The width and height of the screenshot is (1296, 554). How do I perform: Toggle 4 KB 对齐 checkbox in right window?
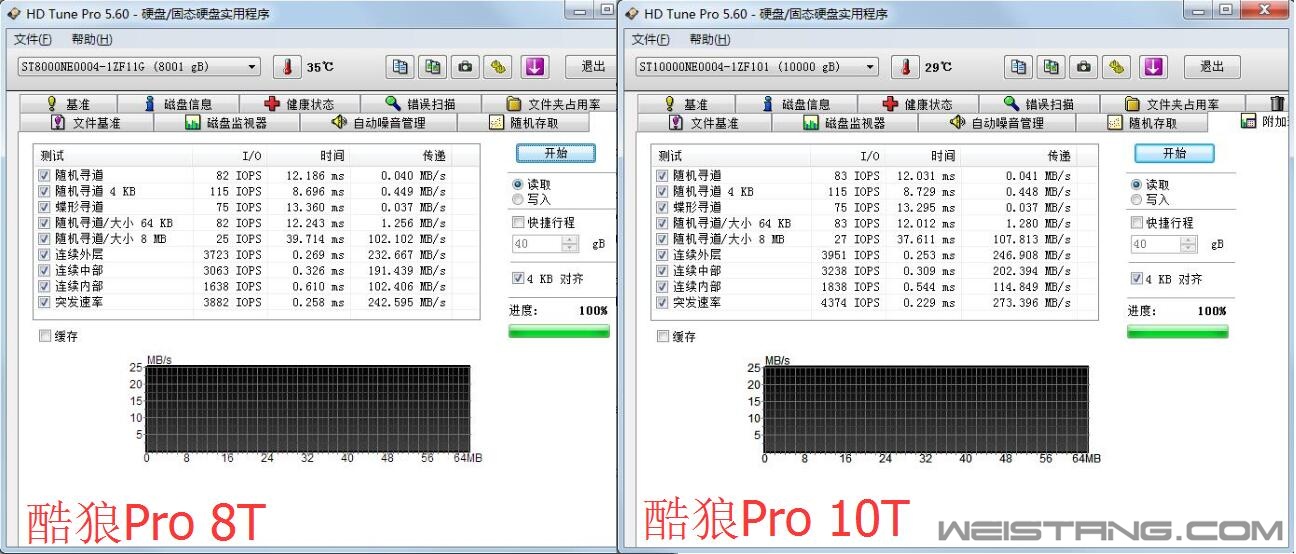point(1136,279)
